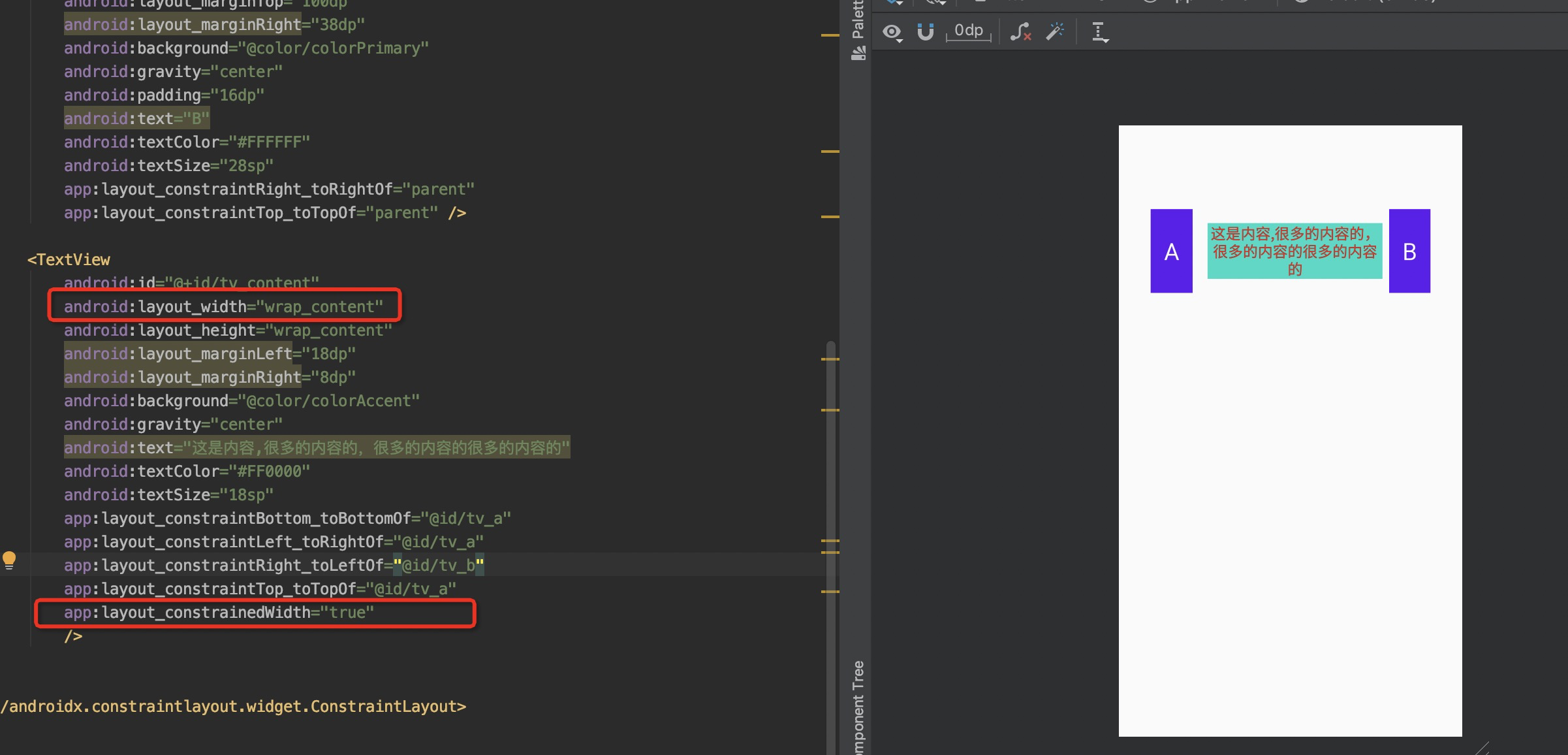Click the Clear All Constraints icon

point(1020,31)
